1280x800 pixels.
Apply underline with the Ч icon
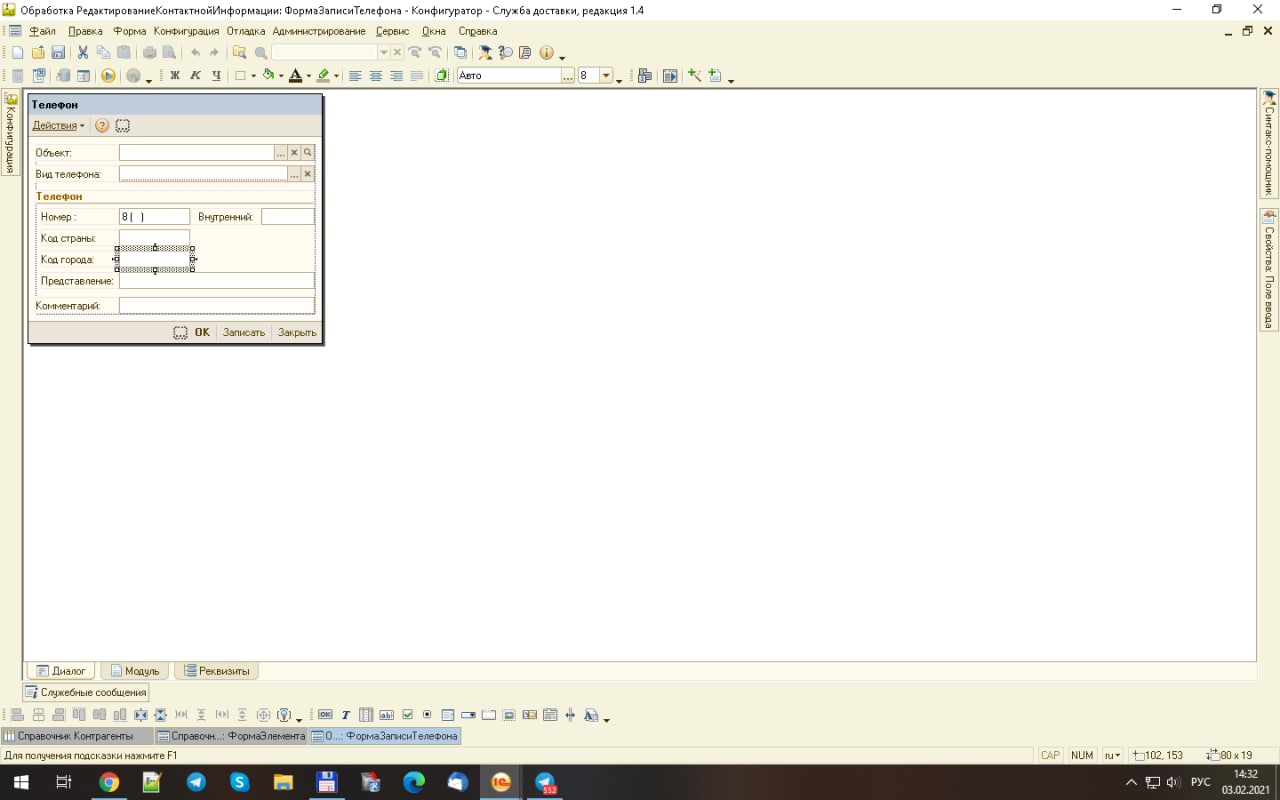216,76
